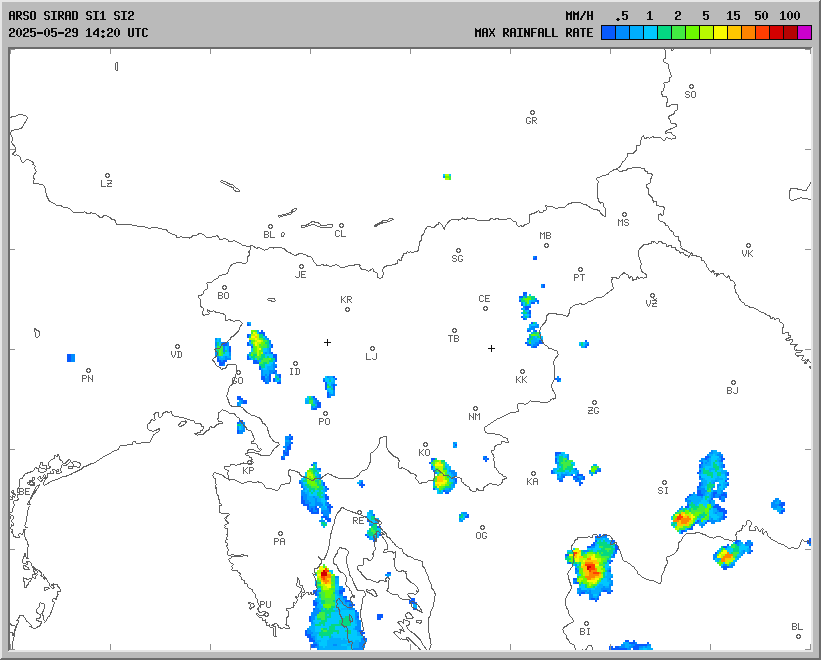Click the red storm core northeast of PU
The width and height of the screenshot is (821, 660).
(x=324, y=576)
